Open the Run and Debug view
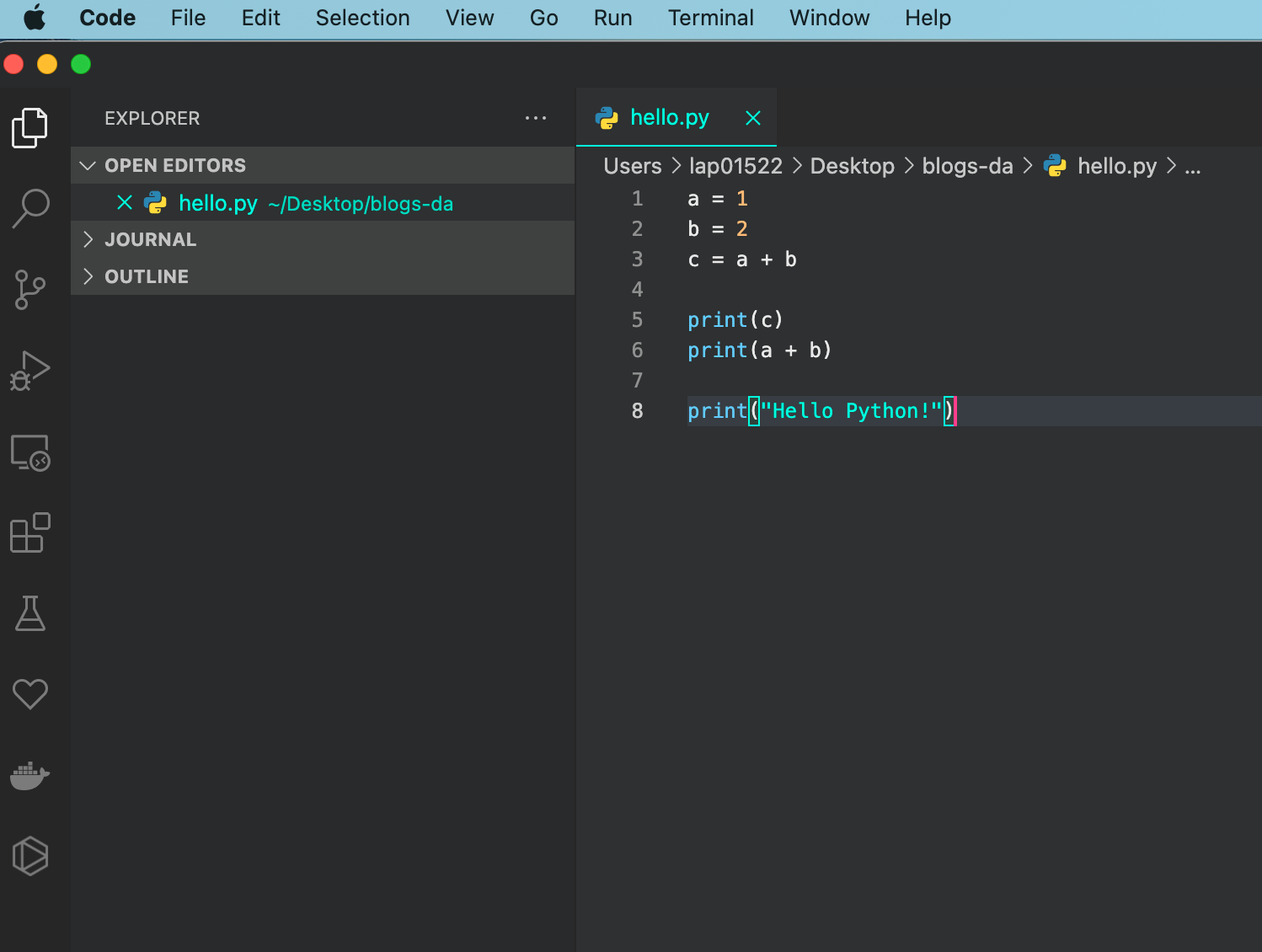This screenshot has height=952, width=1262. pyautogui.click(x=30, y=371)
